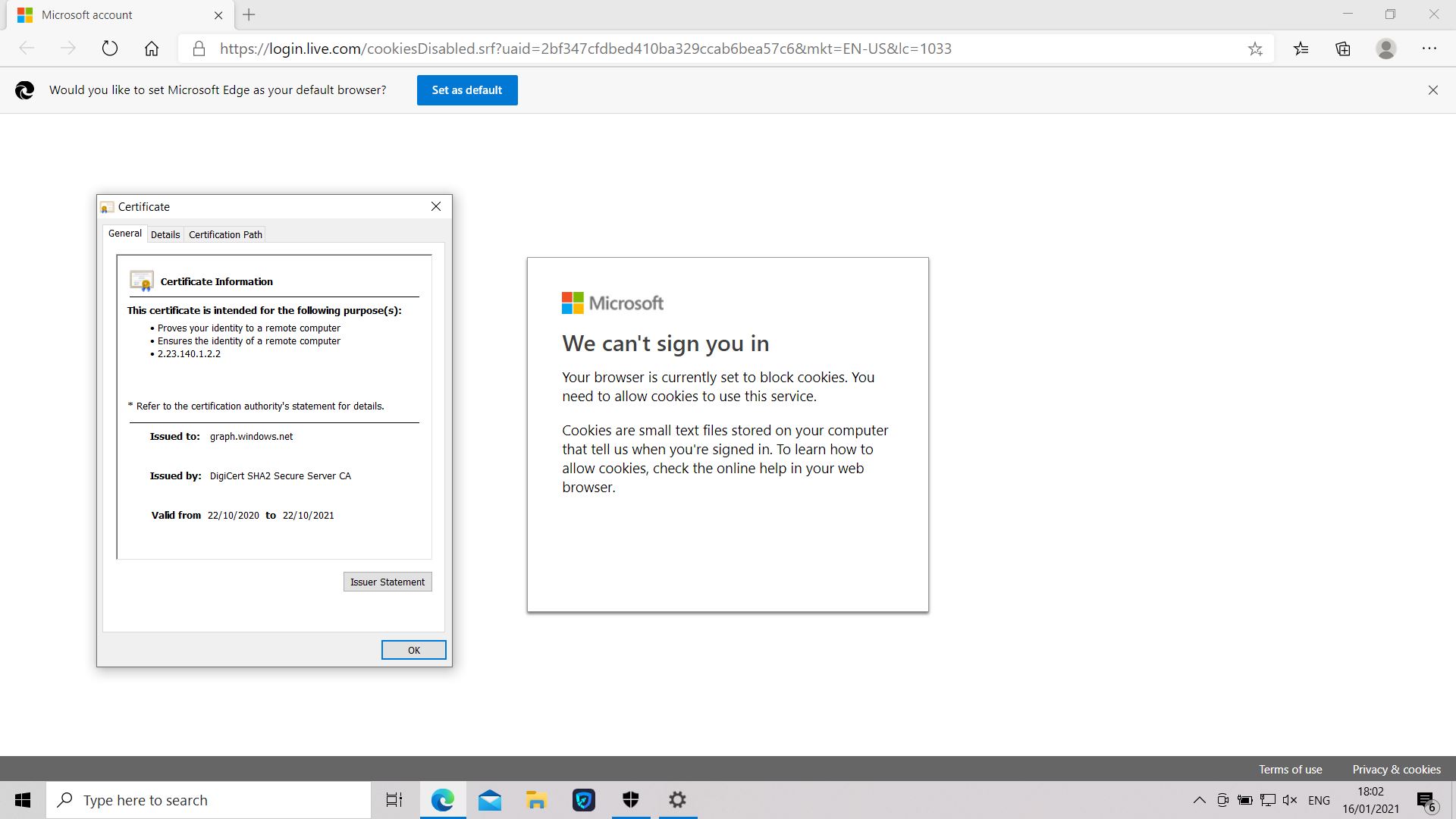Open Task View on taskbar
Image resolution: width=1456 pixels, height=819 pixels.
point(394,800)
